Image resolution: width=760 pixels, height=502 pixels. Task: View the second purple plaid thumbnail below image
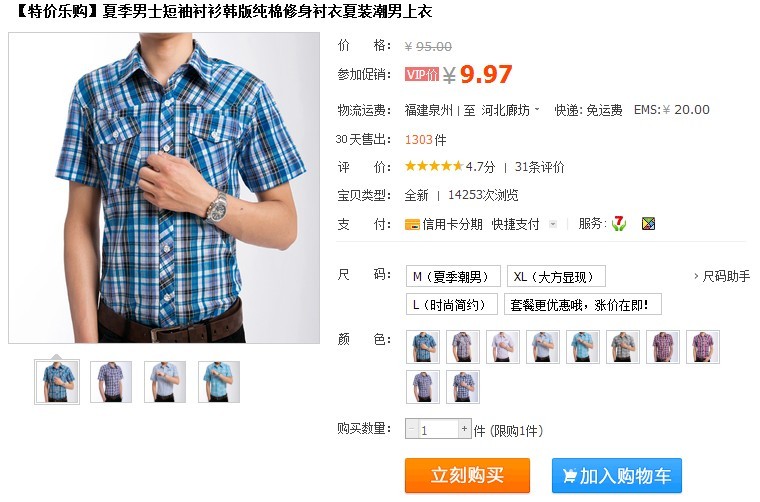point(111,382)
